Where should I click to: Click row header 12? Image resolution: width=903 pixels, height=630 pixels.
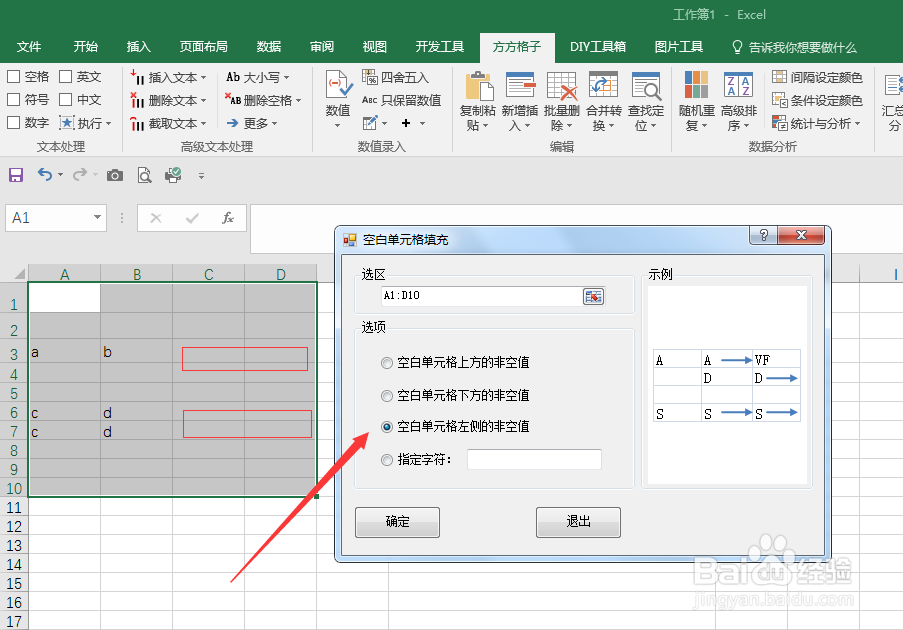point(14,526)
